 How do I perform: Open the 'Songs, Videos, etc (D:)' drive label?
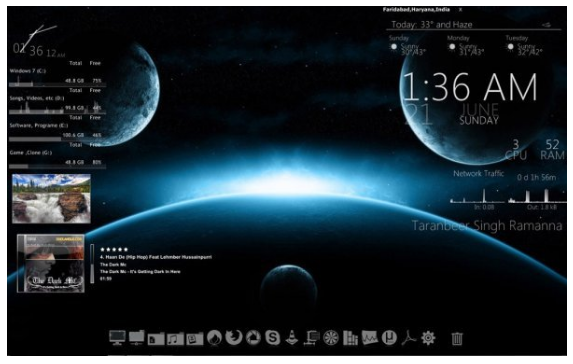point(37,98)
